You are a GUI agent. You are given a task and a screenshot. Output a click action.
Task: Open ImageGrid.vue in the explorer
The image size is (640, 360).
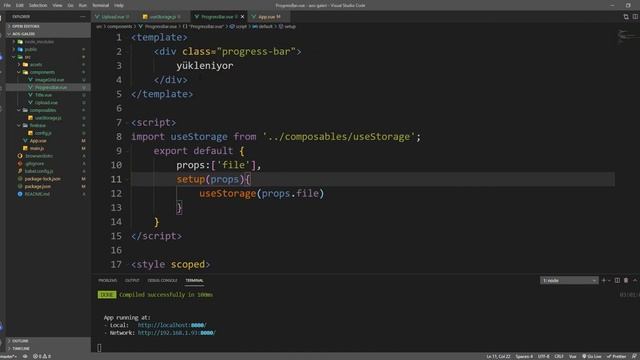pyautogui.click(x=49, y=80)
